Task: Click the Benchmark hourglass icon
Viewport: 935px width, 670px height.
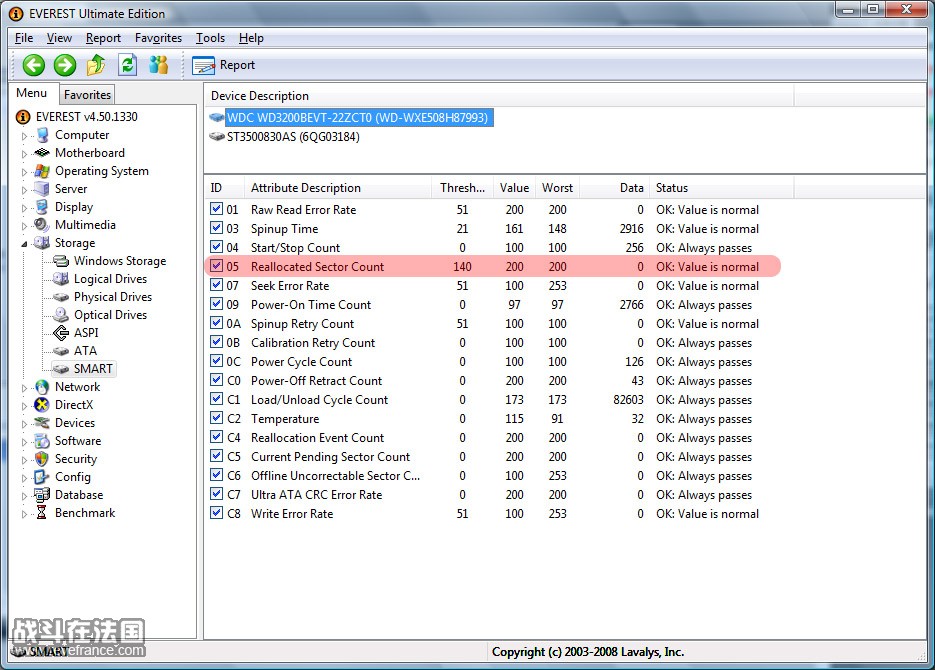Action: coord(41,513)
